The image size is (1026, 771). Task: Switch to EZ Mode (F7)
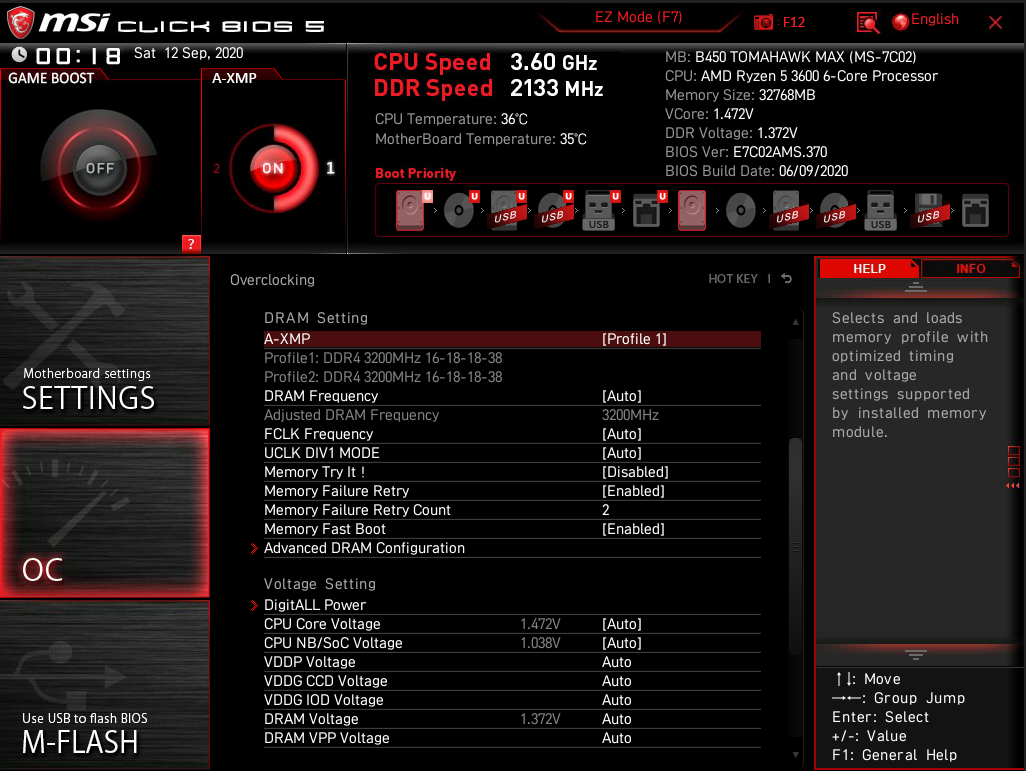(x=638, y=17)
